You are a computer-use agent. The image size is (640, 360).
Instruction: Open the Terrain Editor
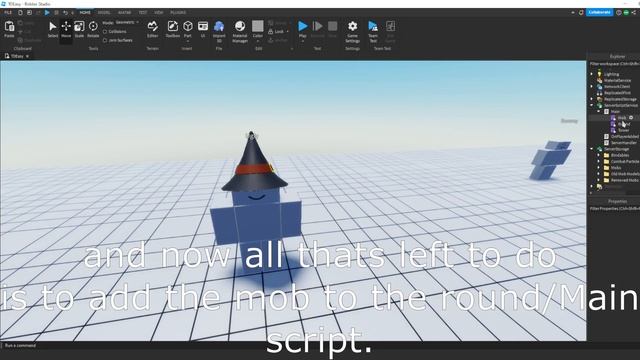[x=153, y=29]
